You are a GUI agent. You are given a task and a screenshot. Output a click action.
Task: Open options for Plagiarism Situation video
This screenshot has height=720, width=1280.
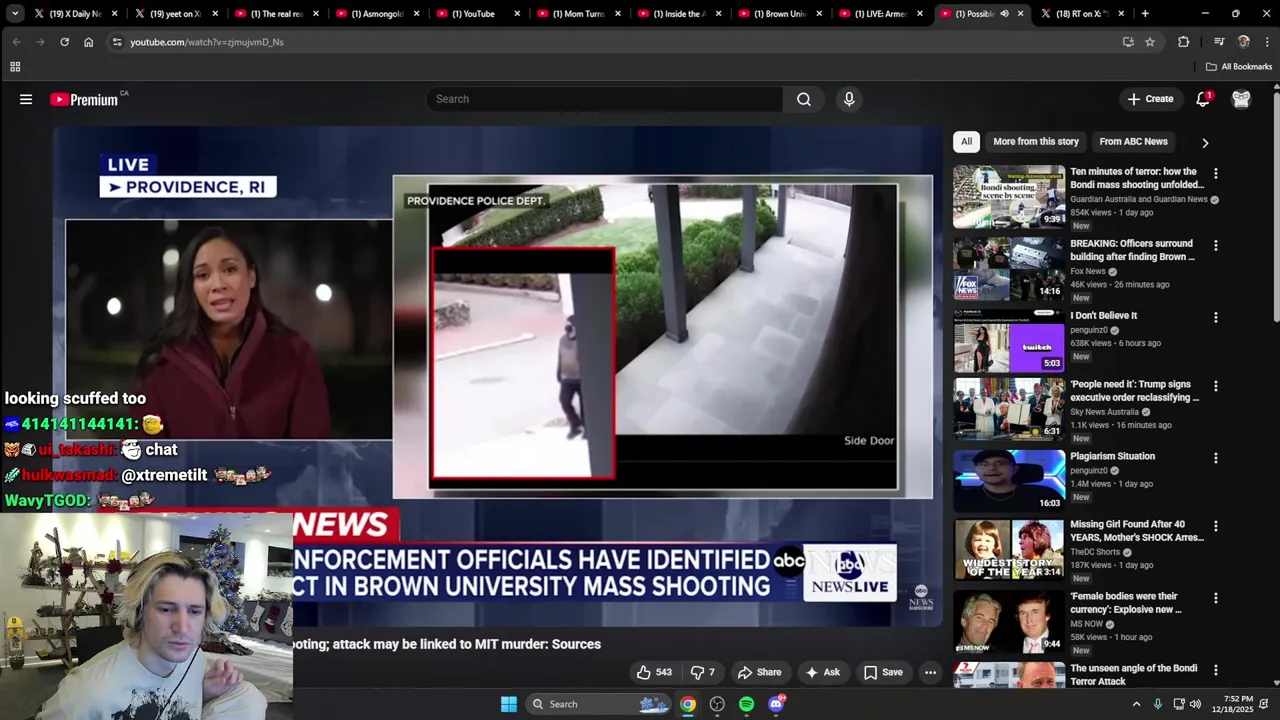(1215, 458)
